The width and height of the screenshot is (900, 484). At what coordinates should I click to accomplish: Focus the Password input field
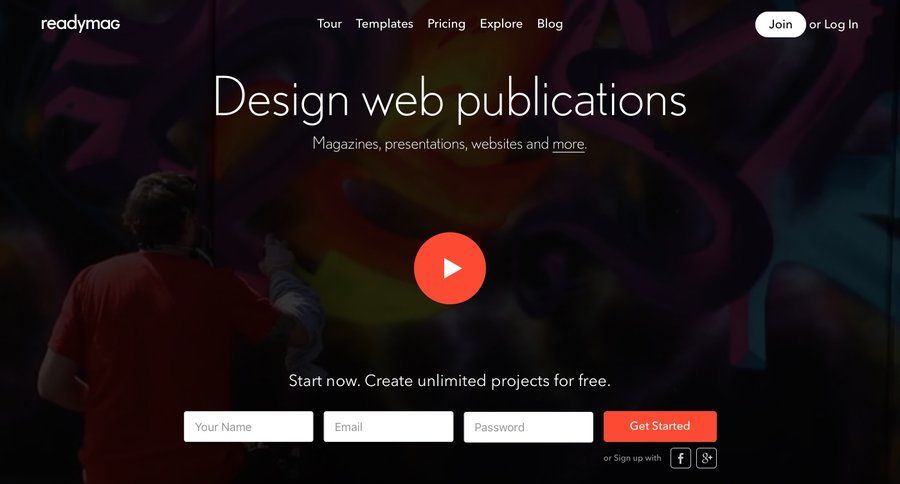529,427
